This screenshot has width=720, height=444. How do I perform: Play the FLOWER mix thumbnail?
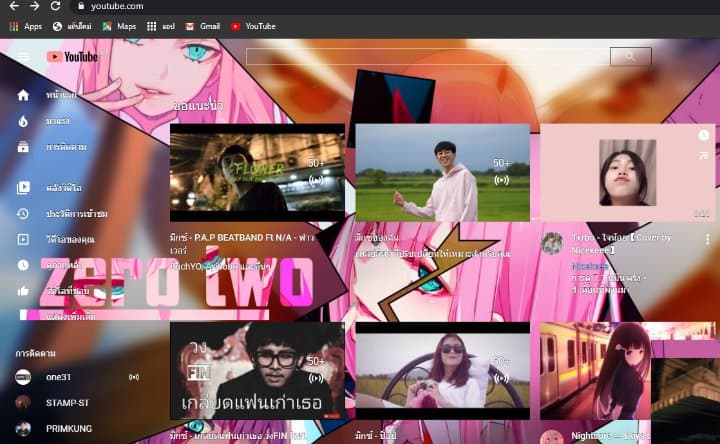[257, 173]
